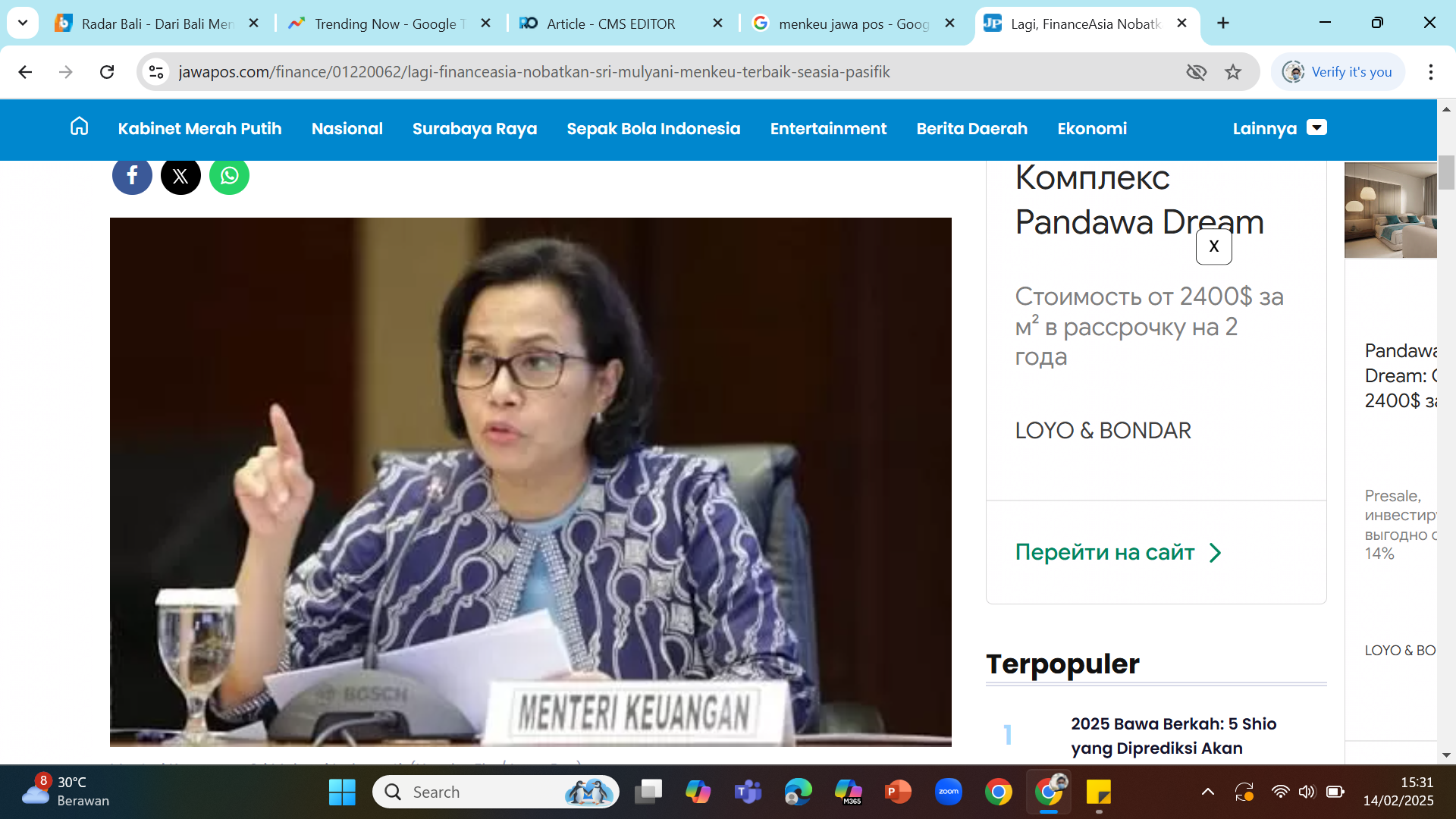Image resolution: width=1456 pixels, height=819 pixels.
Task: Open the Entertainment section
Action: click(828, 128)
